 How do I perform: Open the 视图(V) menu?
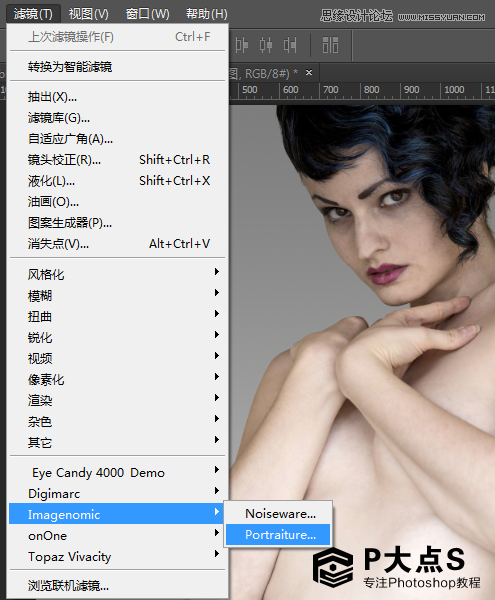click(x=88, y=14)
